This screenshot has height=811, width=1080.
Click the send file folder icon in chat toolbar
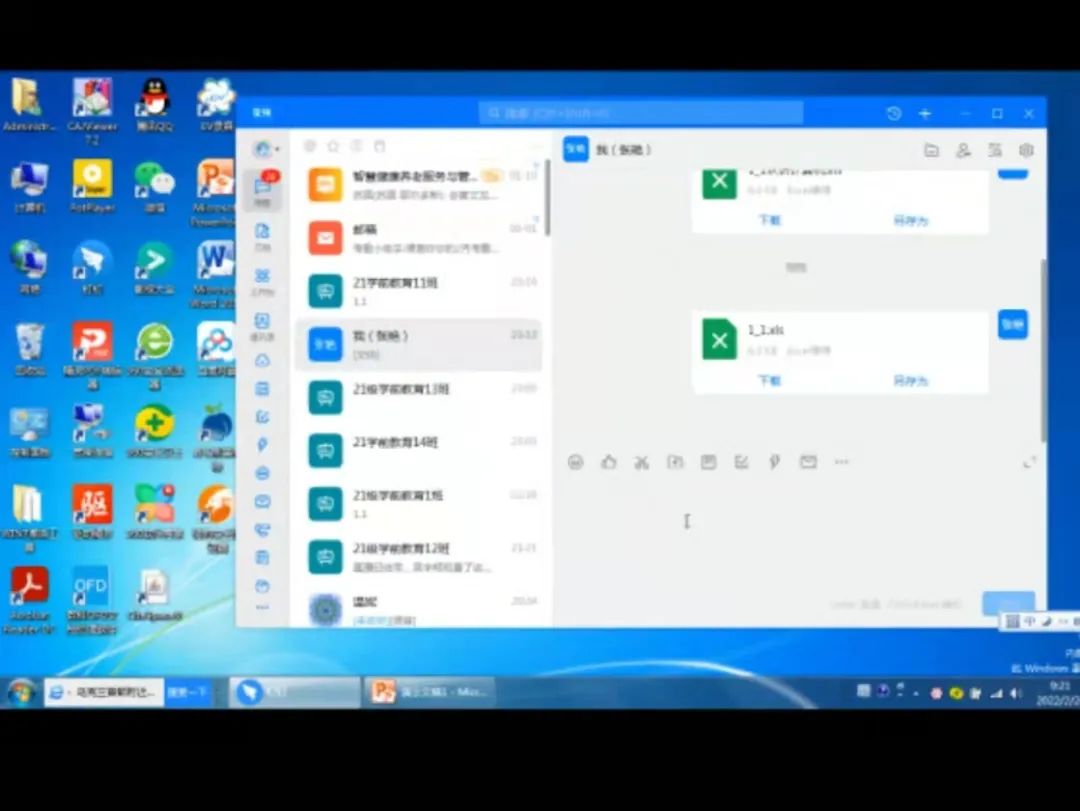(675, 462)
